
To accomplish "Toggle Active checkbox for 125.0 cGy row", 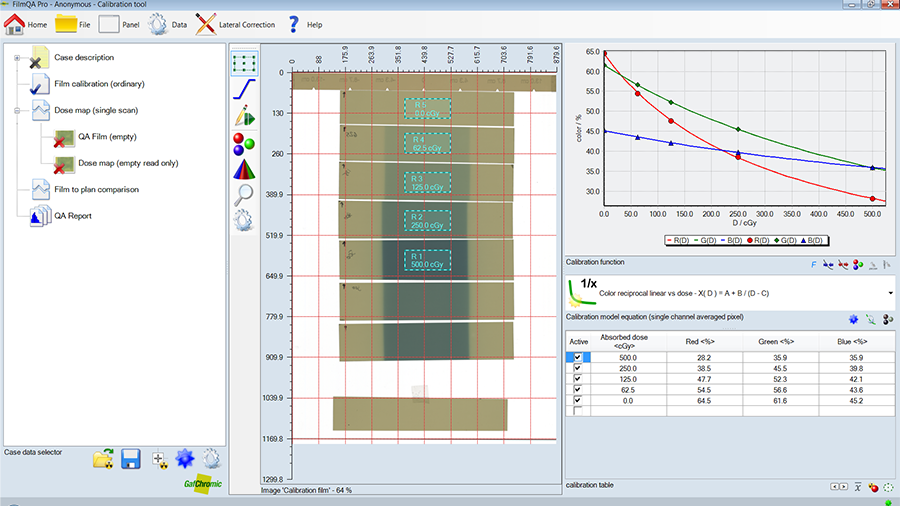I will tap(579, 379).
